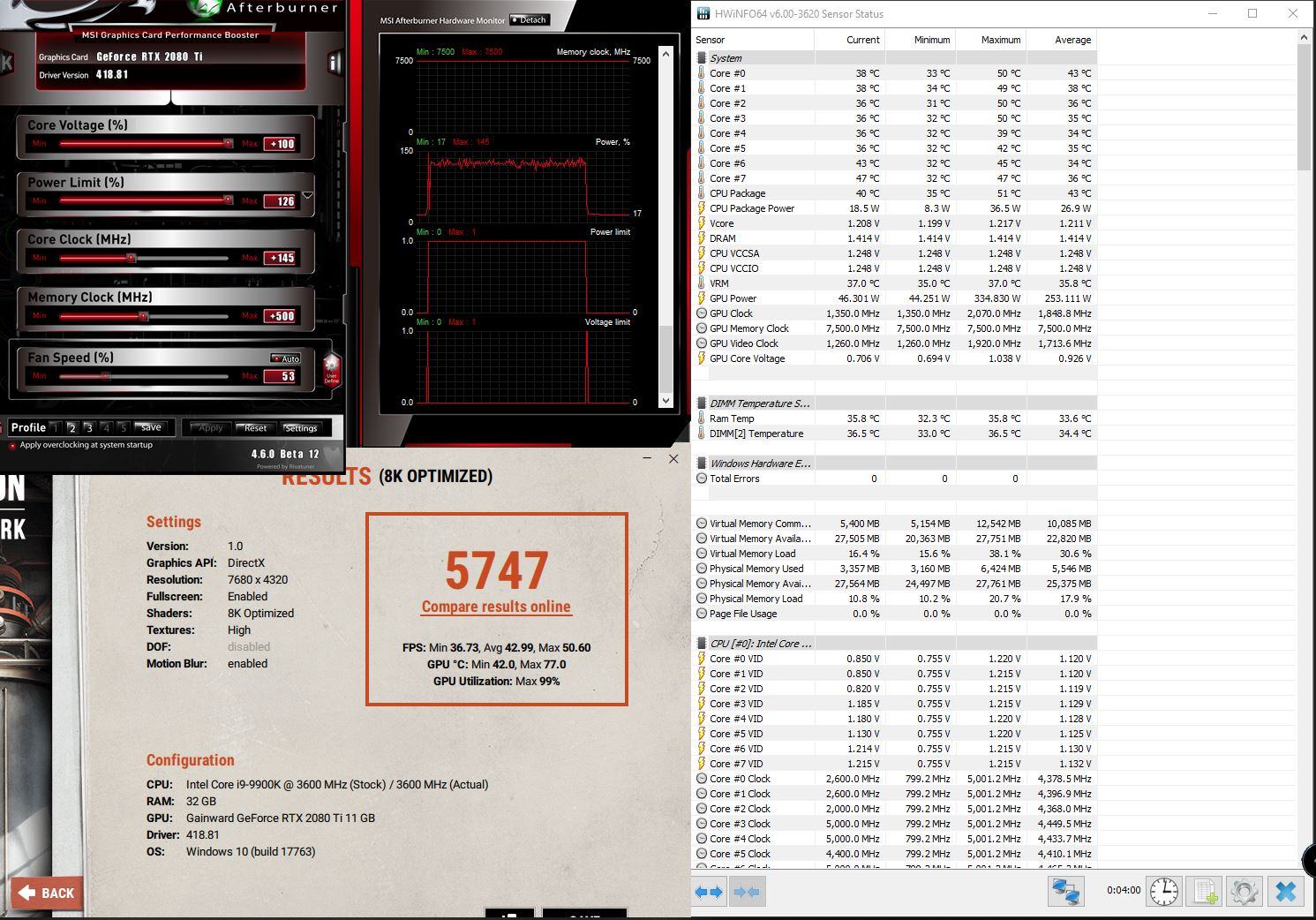Click HWiNFO scrollbar up arrow

click(x=1304, y=37)
